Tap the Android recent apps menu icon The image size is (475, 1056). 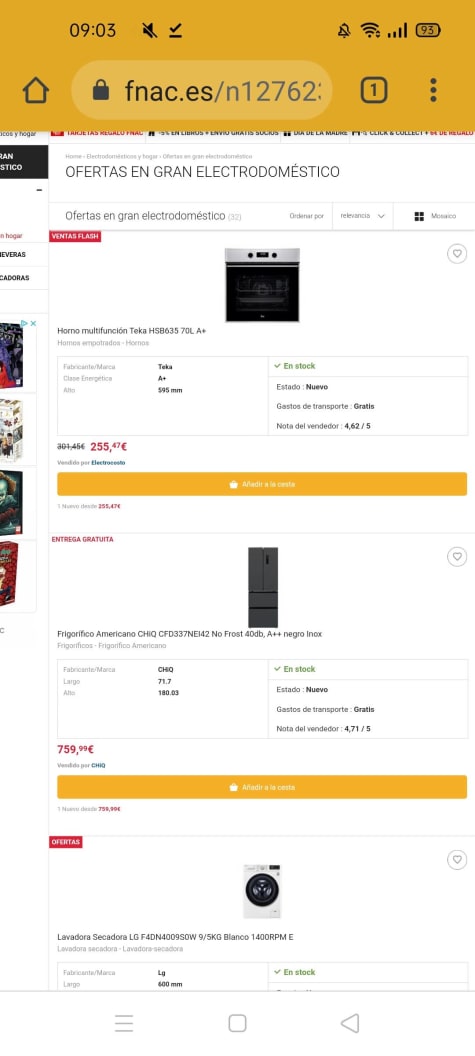(x=124, y=1023)
